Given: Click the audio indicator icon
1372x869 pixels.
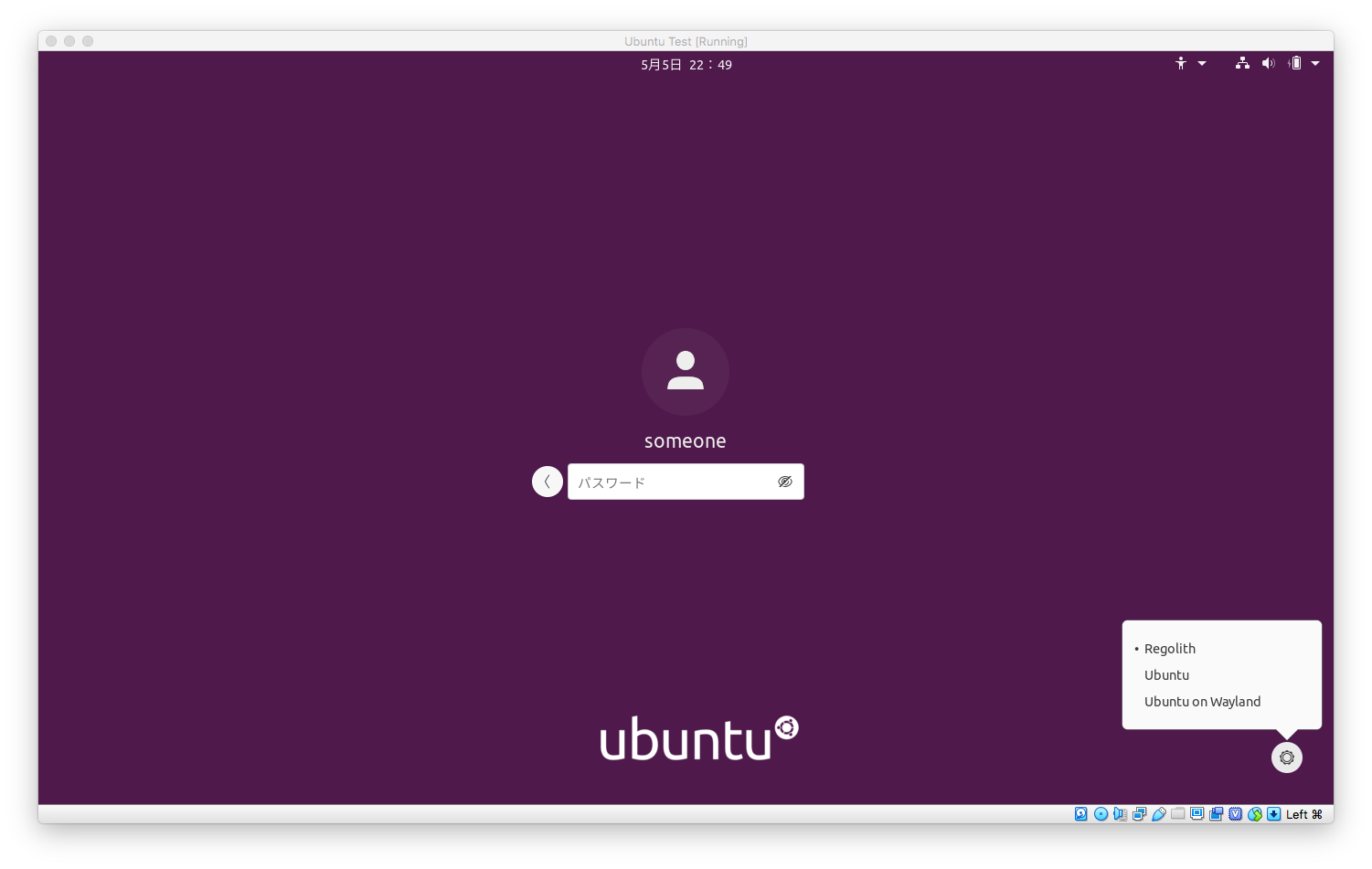Looking at the screenshot, I should pyautogui.click(x=1120, y=814).
